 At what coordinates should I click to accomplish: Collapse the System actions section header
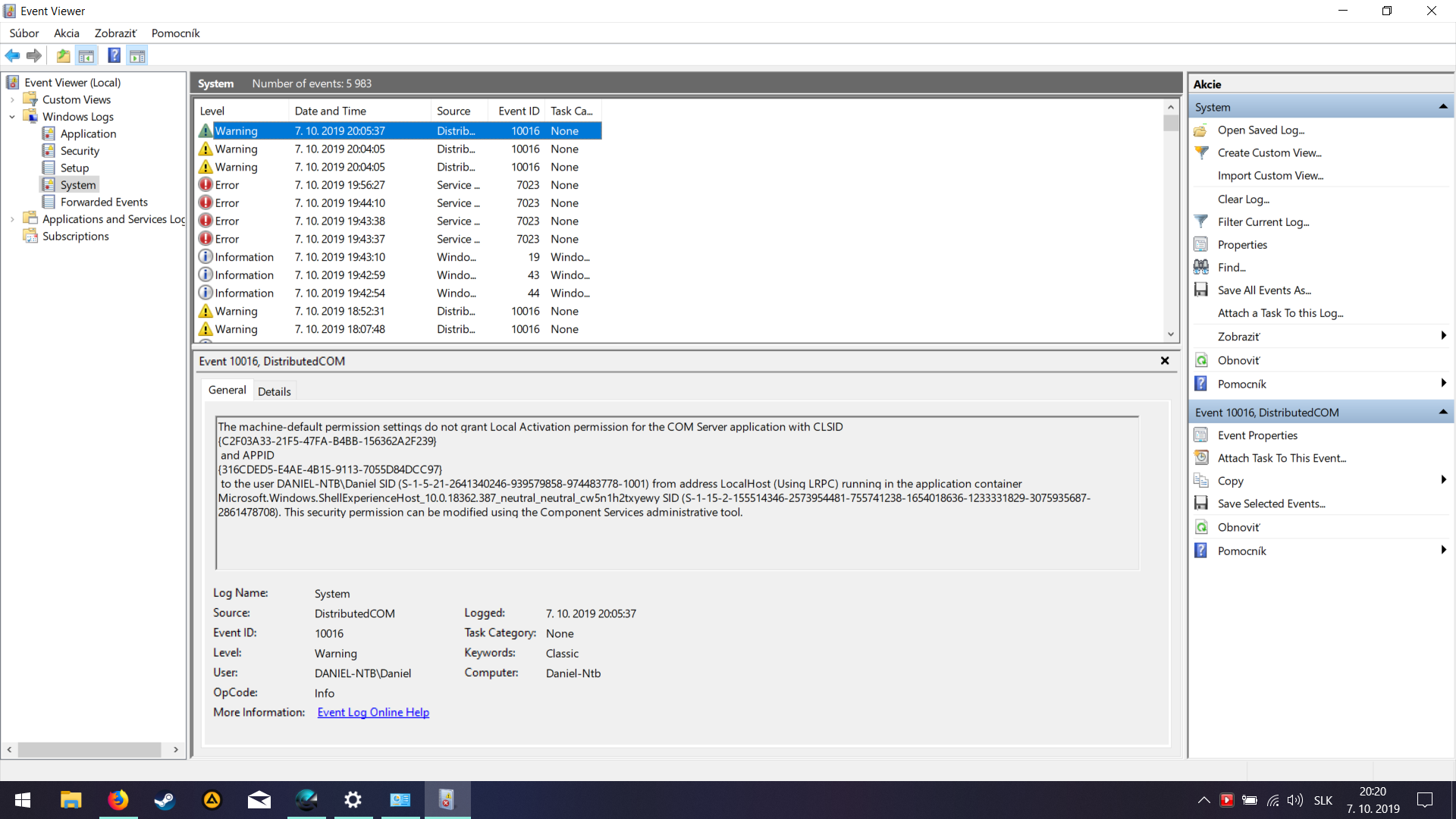pos(1442,107)
